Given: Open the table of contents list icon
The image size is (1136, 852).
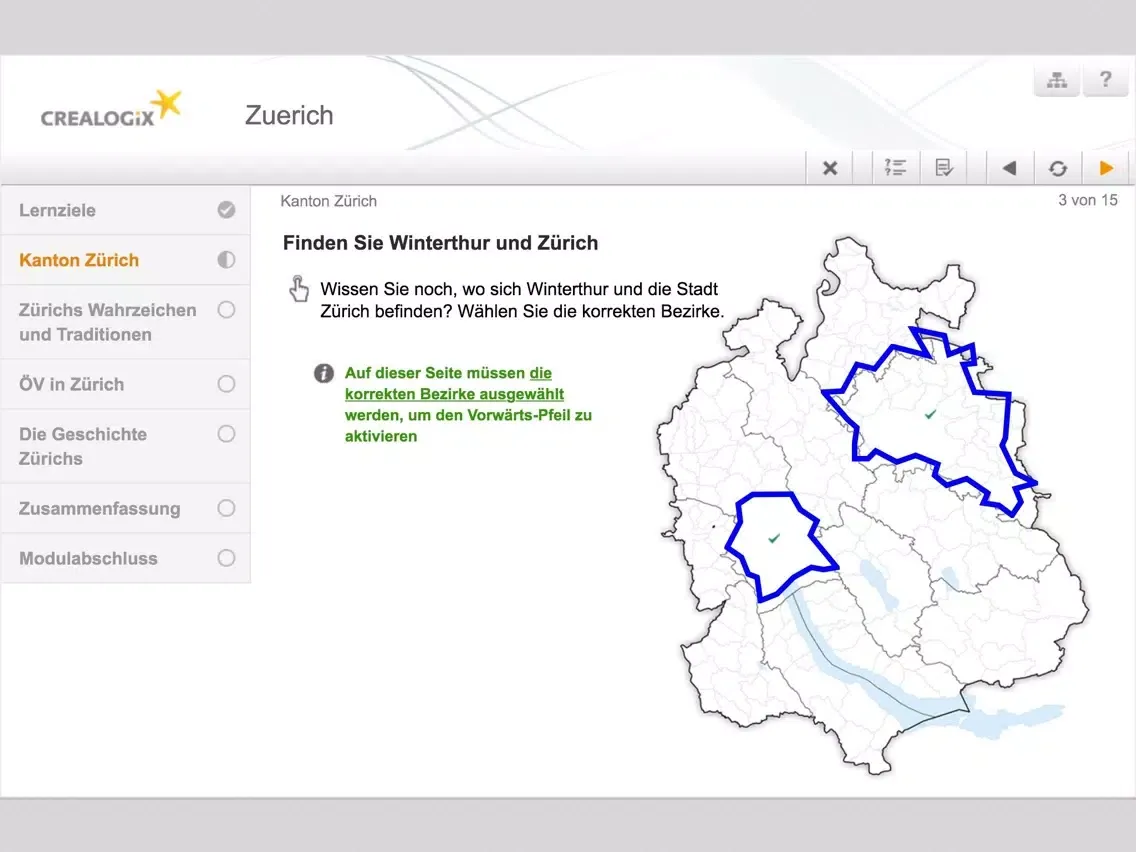Looking at the screenshot, I should (895, 168).
